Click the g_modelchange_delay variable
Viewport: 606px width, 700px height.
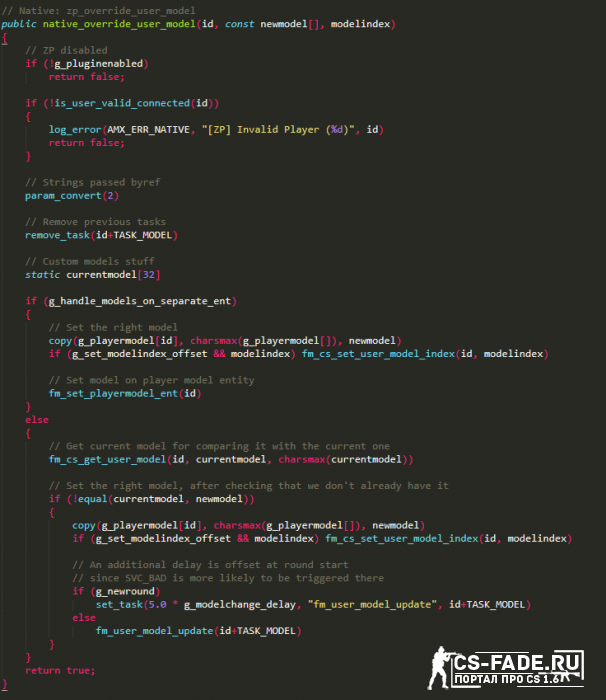(x=239, y=604)
